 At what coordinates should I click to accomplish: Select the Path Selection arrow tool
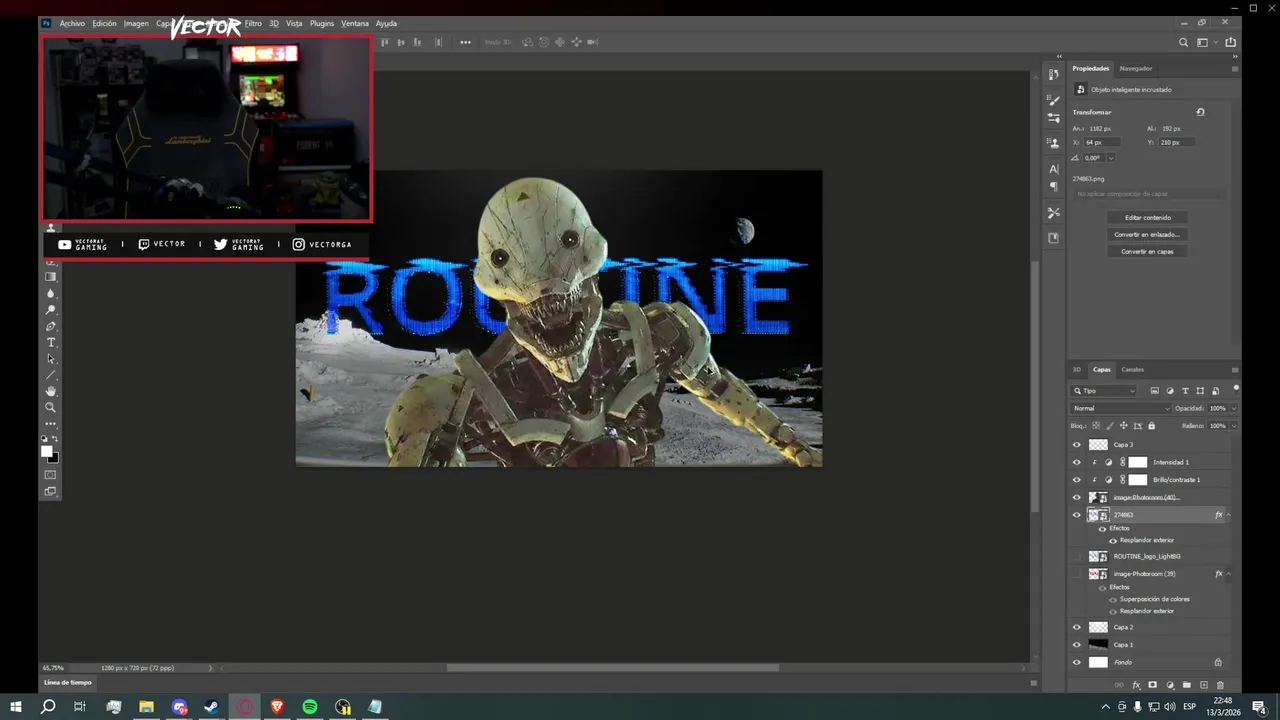click(51, 359)
